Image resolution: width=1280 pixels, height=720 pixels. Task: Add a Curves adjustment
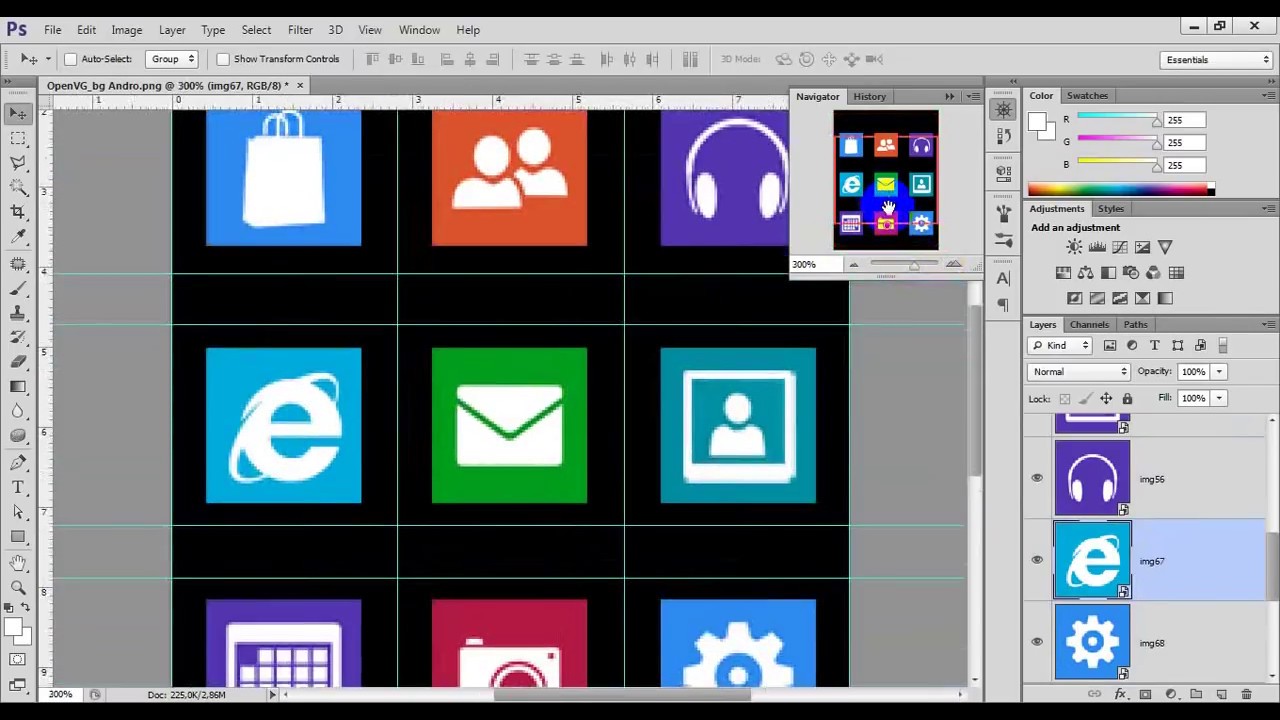(x=1120, y=247)
